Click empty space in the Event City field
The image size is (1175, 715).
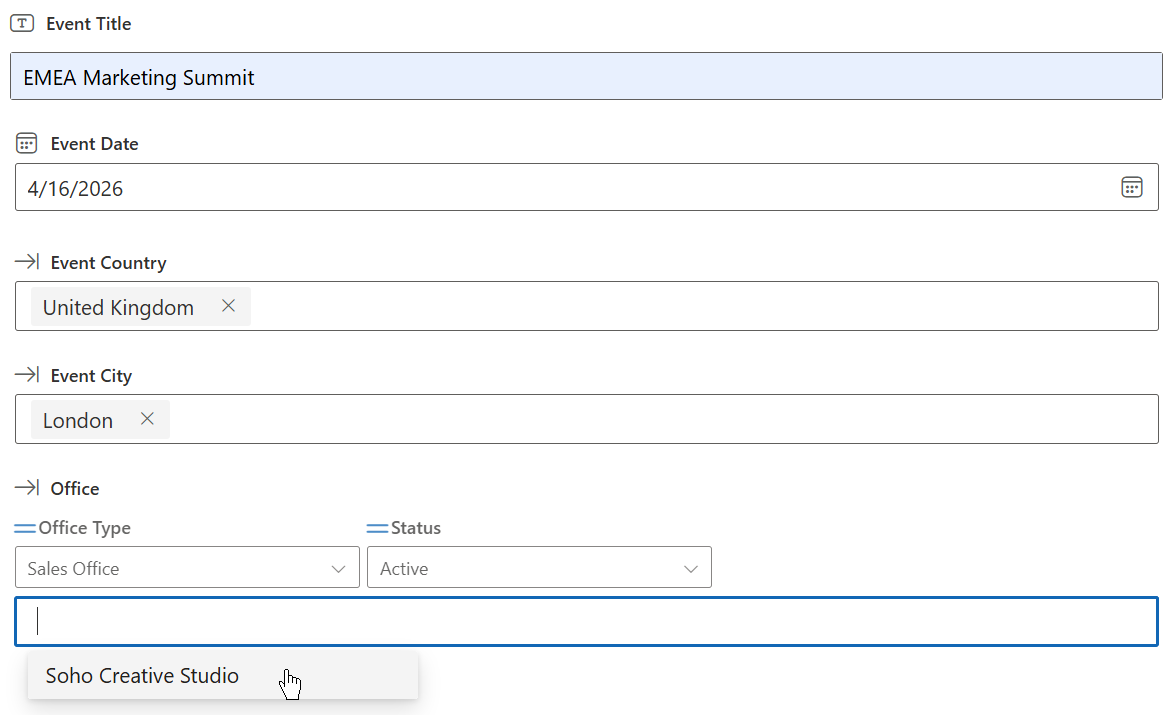point(660,419)
